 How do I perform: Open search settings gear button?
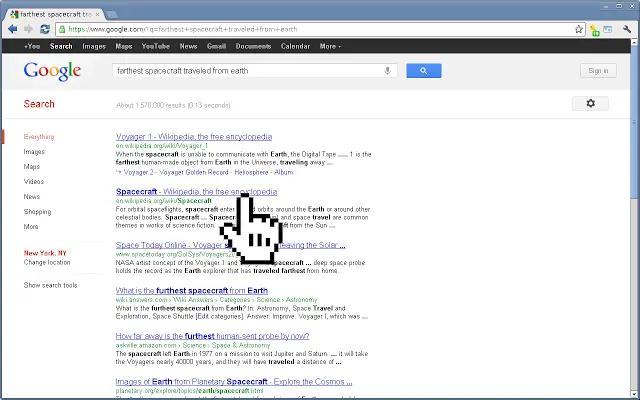(590, 104)
